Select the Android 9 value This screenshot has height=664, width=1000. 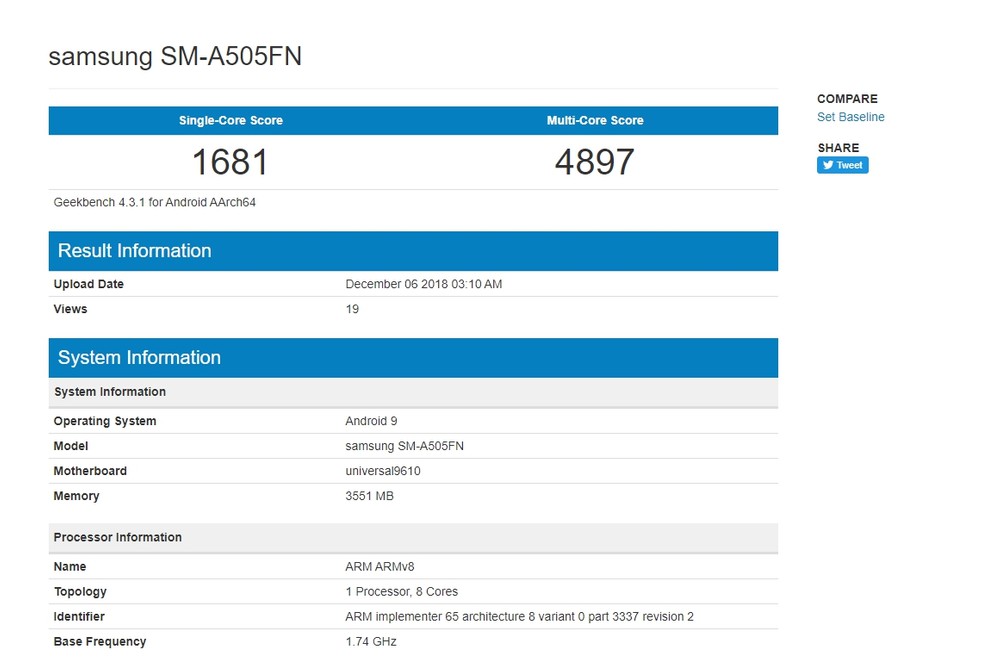[x=371, y=421]
